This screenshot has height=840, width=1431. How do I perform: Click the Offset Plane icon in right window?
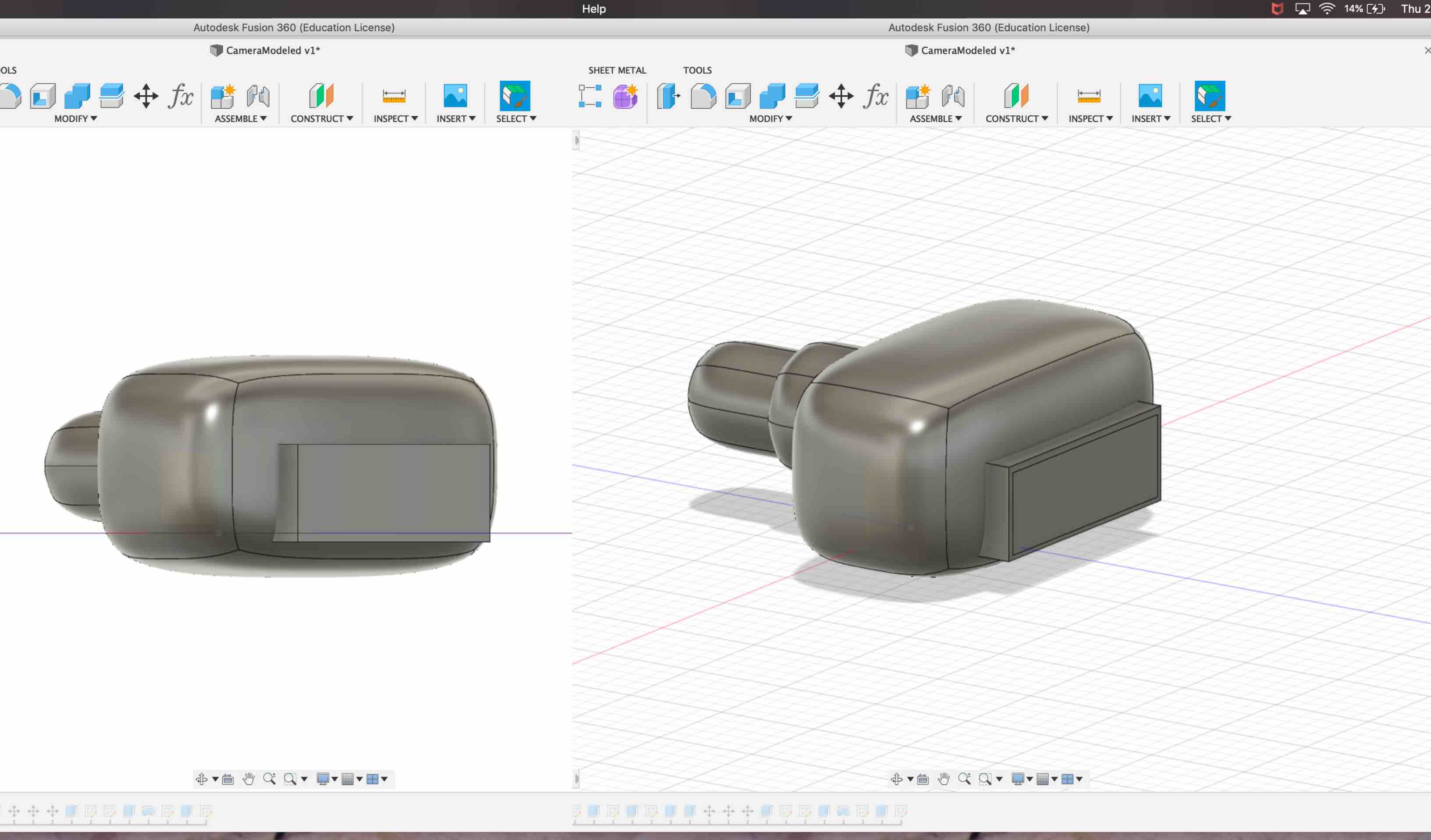point(1016,96)
